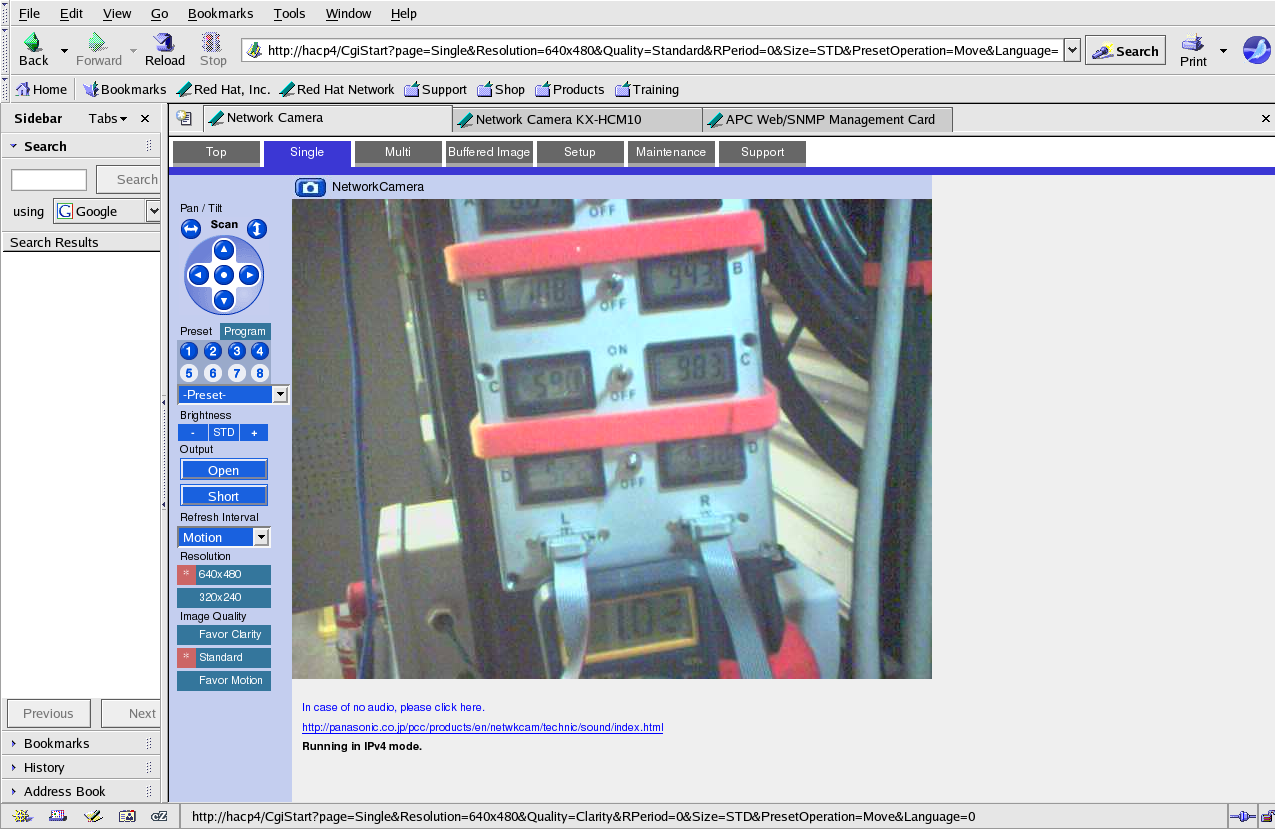Reload the current page
The height and width of the screenshot is (829, 1275).
(x=165, y=49)
